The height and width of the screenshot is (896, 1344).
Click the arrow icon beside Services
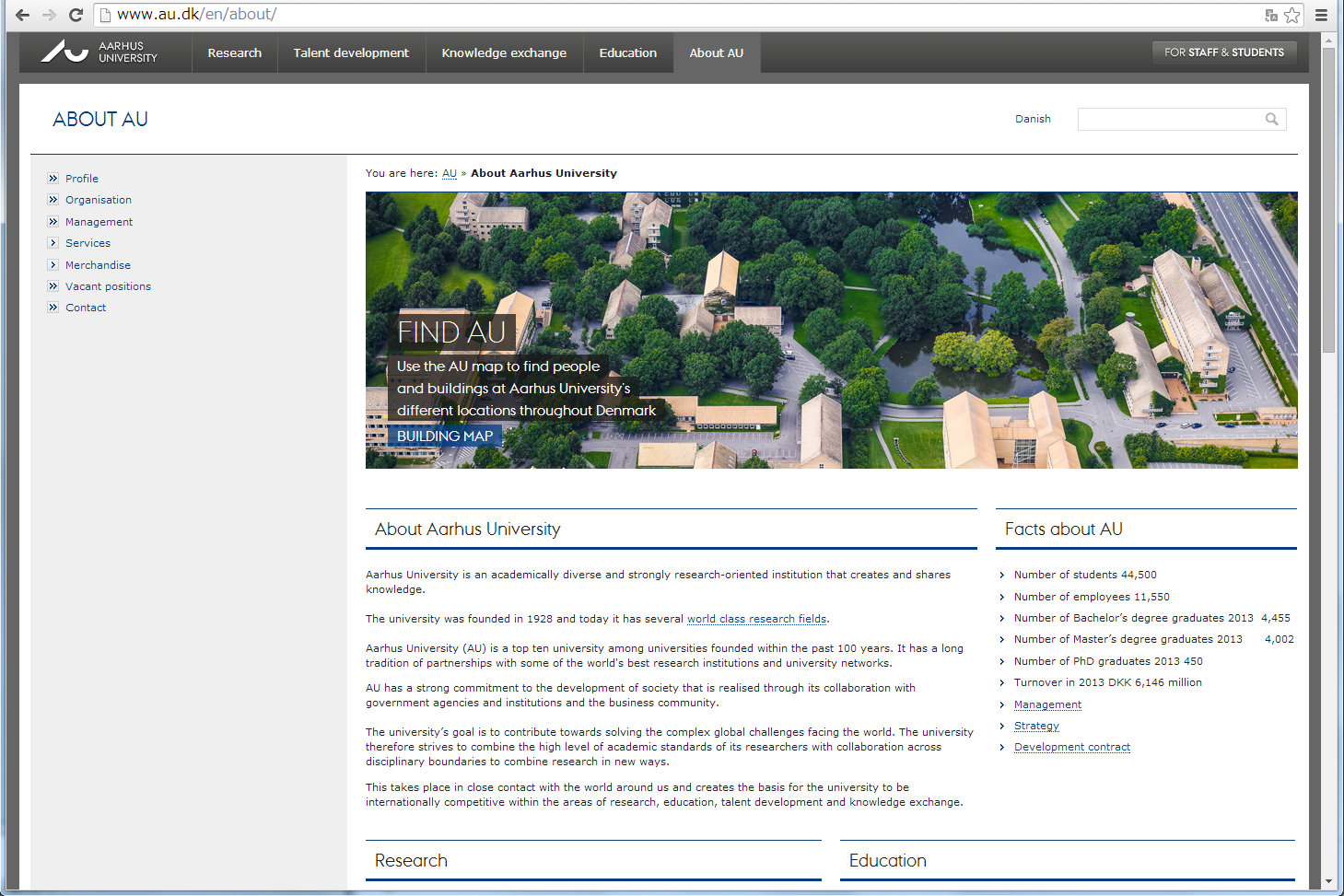(53, 243)
